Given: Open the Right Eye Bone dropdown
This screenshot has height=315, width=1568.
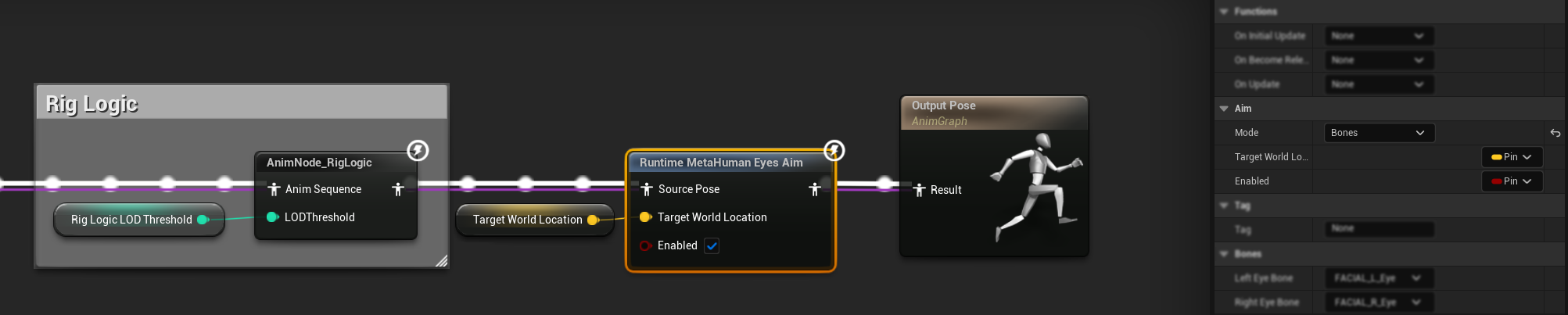Looking at the screenshot, I should click(x=1380, y=302).
